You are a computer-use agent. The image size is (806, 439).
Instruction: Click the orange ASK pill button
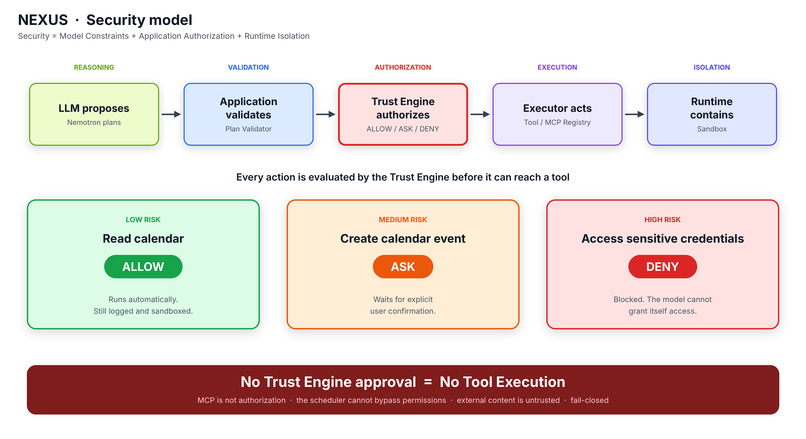[402, 267]
